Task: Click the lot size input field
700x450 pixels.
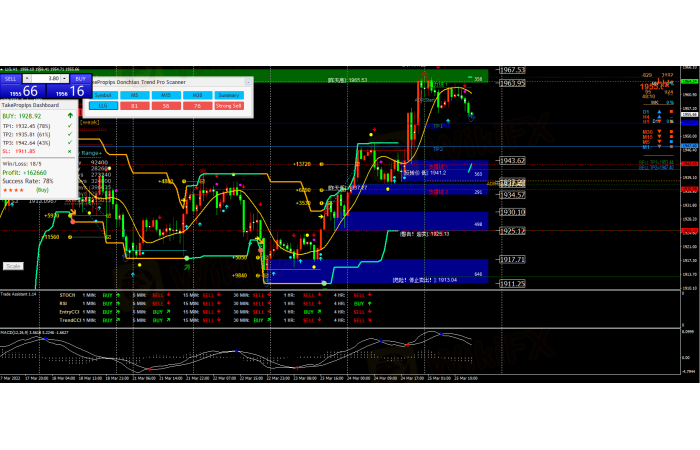Action: (x=45, y=77)
